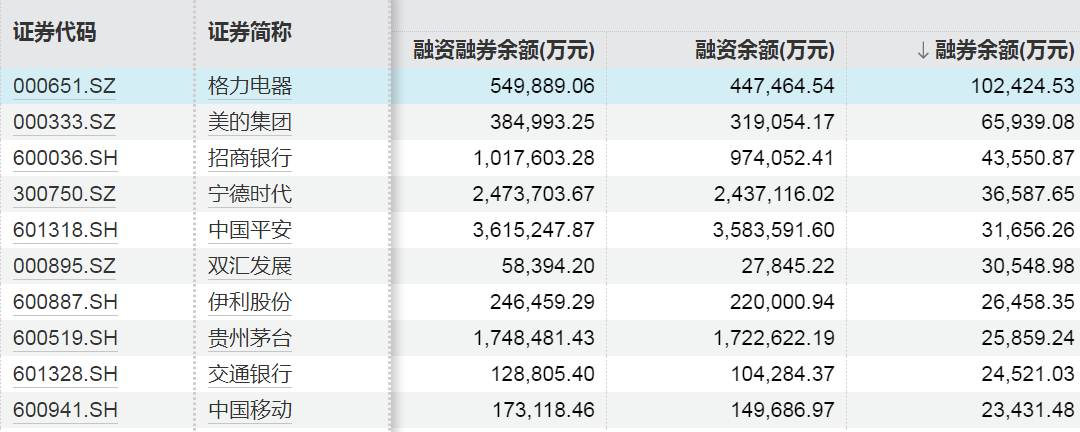
Task: Open 中国平安 stock name link
Action: [250, 230]
